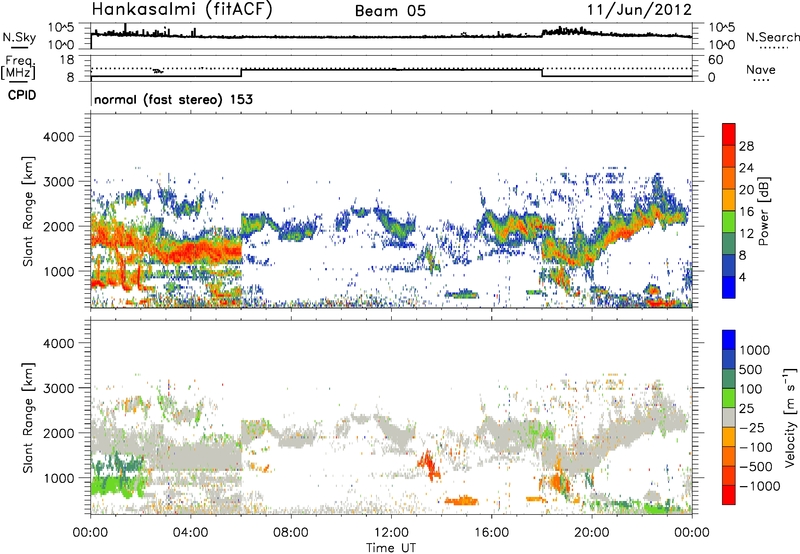Click the 60 tick on Nave axis

coord(715,60)
